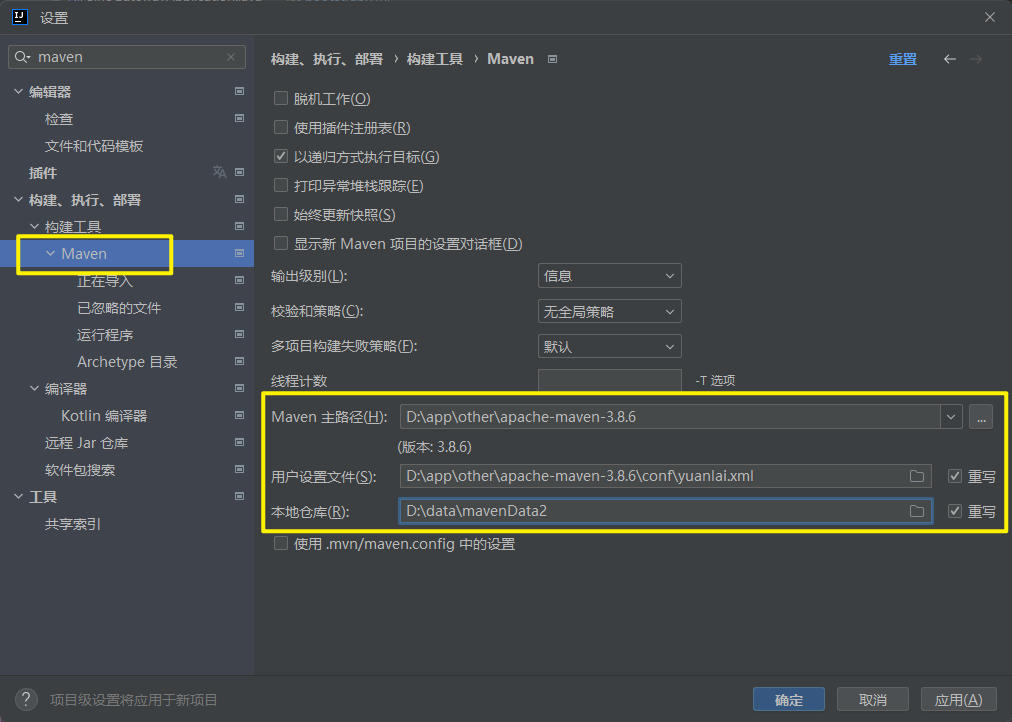Select 正在导入 under Maven
The height and width of the screenshot is (722, 1012).
coord(105,281)
